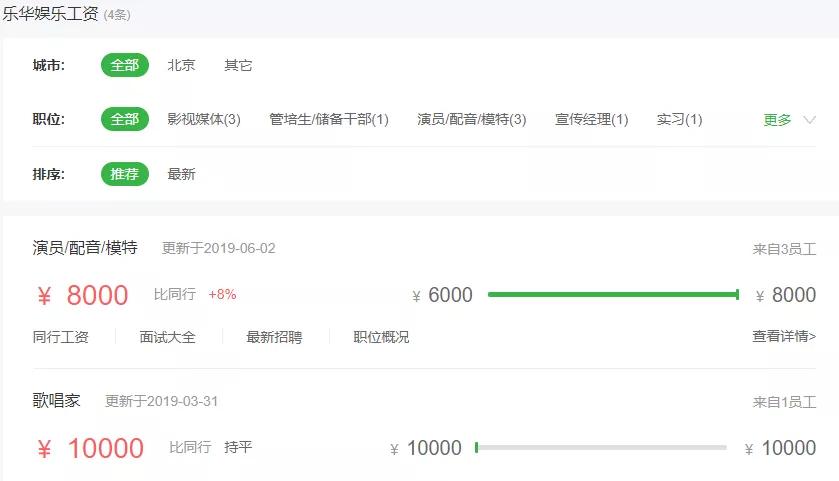Click 来自1员工 source text
The width and height of the screenshot is (839, 481).
(x=784, y=402)
